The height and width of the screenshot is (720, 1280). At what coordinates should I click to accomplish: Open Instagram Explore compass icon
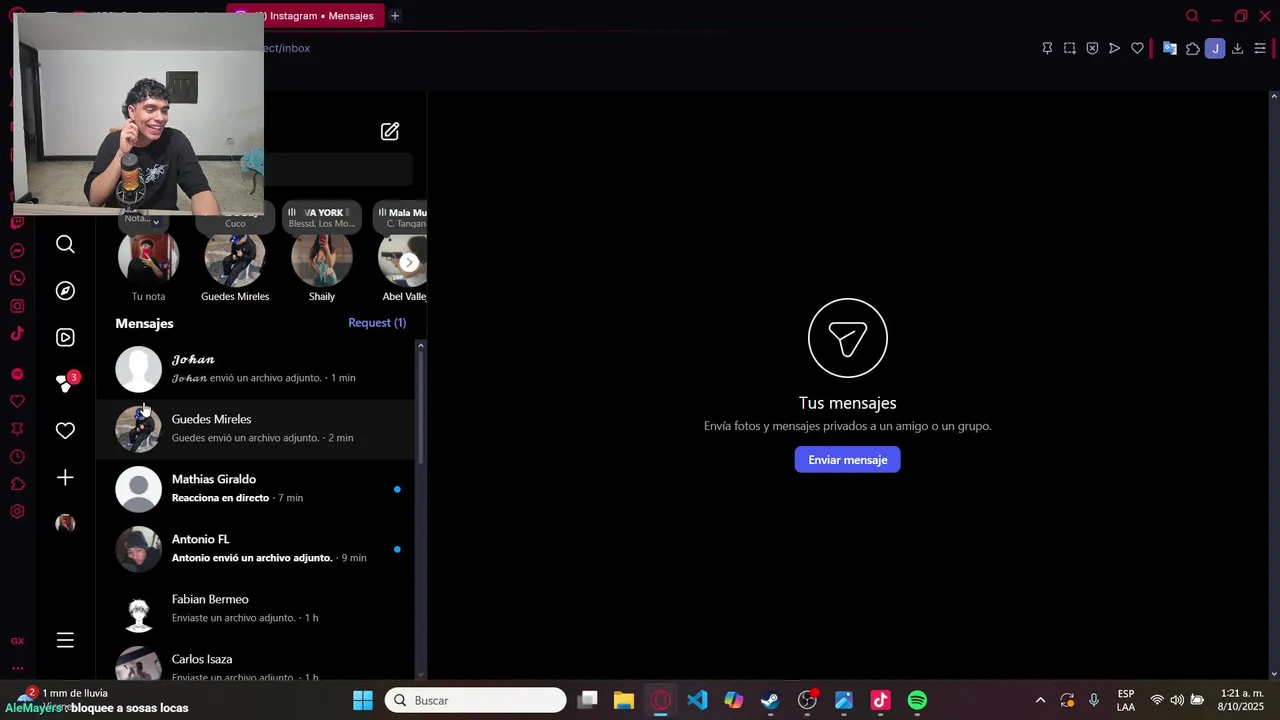point(65,291)
